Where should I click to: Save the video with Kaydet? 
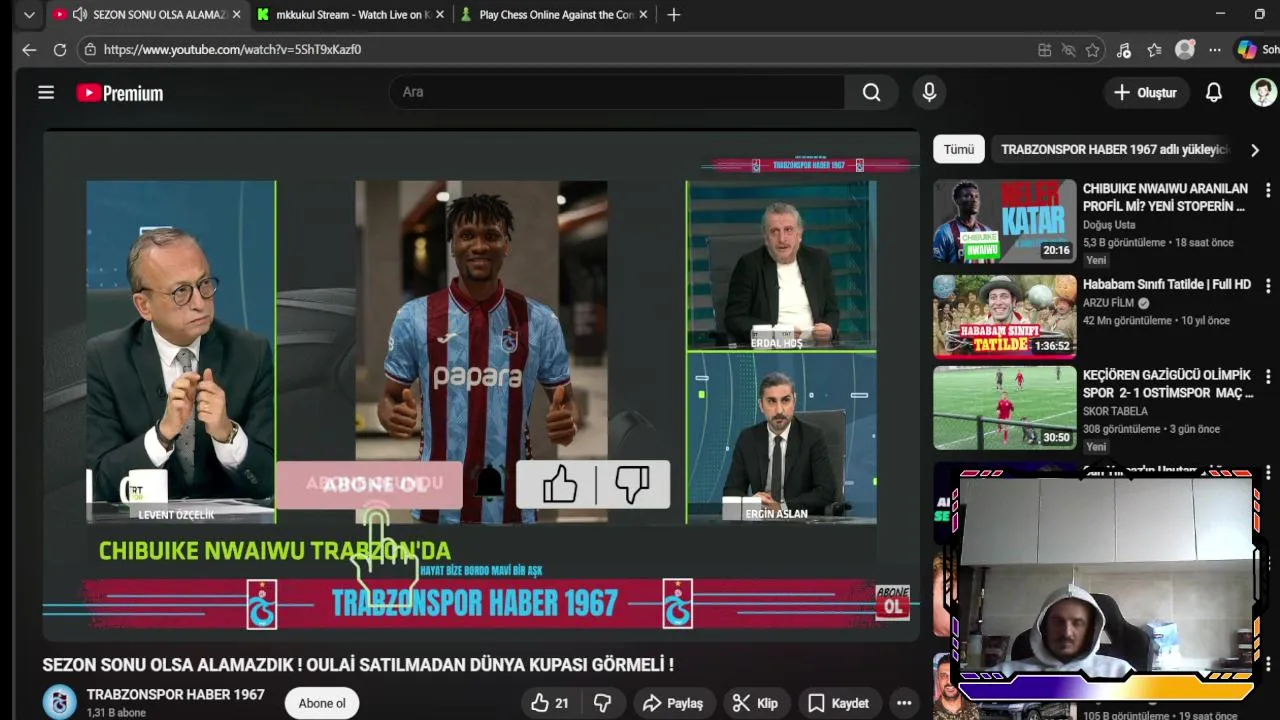coord(839,703)
